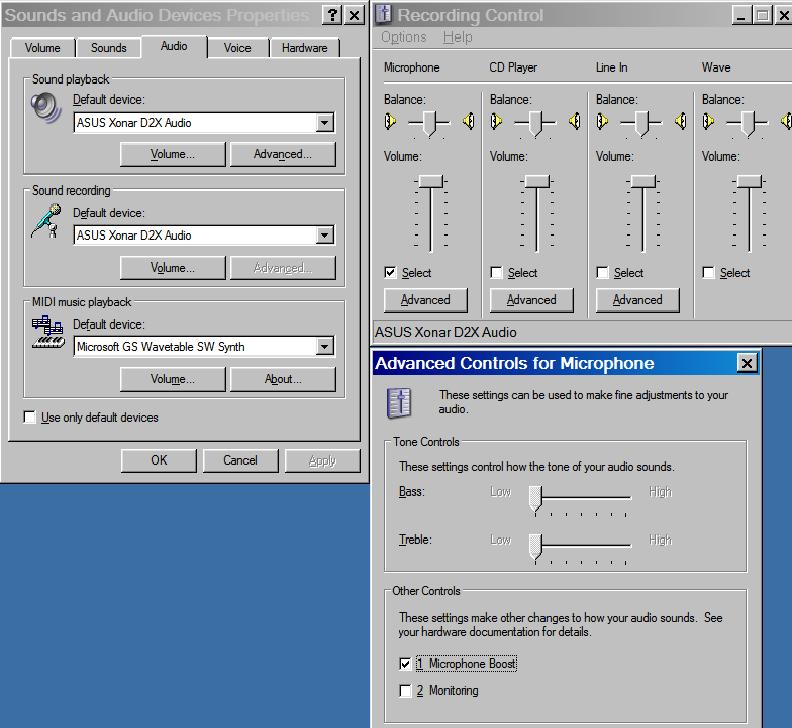
Task: Click the MIDI keyboard icon
Action: (x=48, y=332)
